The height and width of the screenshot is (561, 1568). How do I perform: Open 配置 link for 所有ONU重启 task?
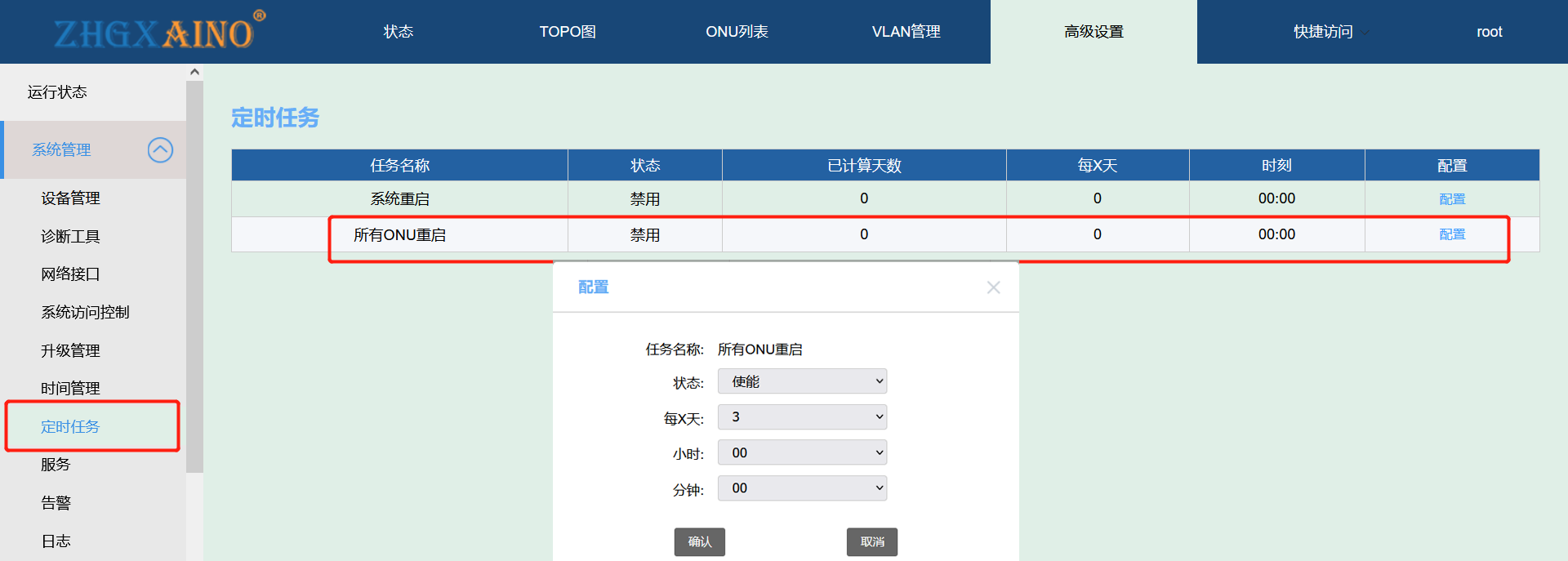pyautogui.click(x=1451, y=234)
